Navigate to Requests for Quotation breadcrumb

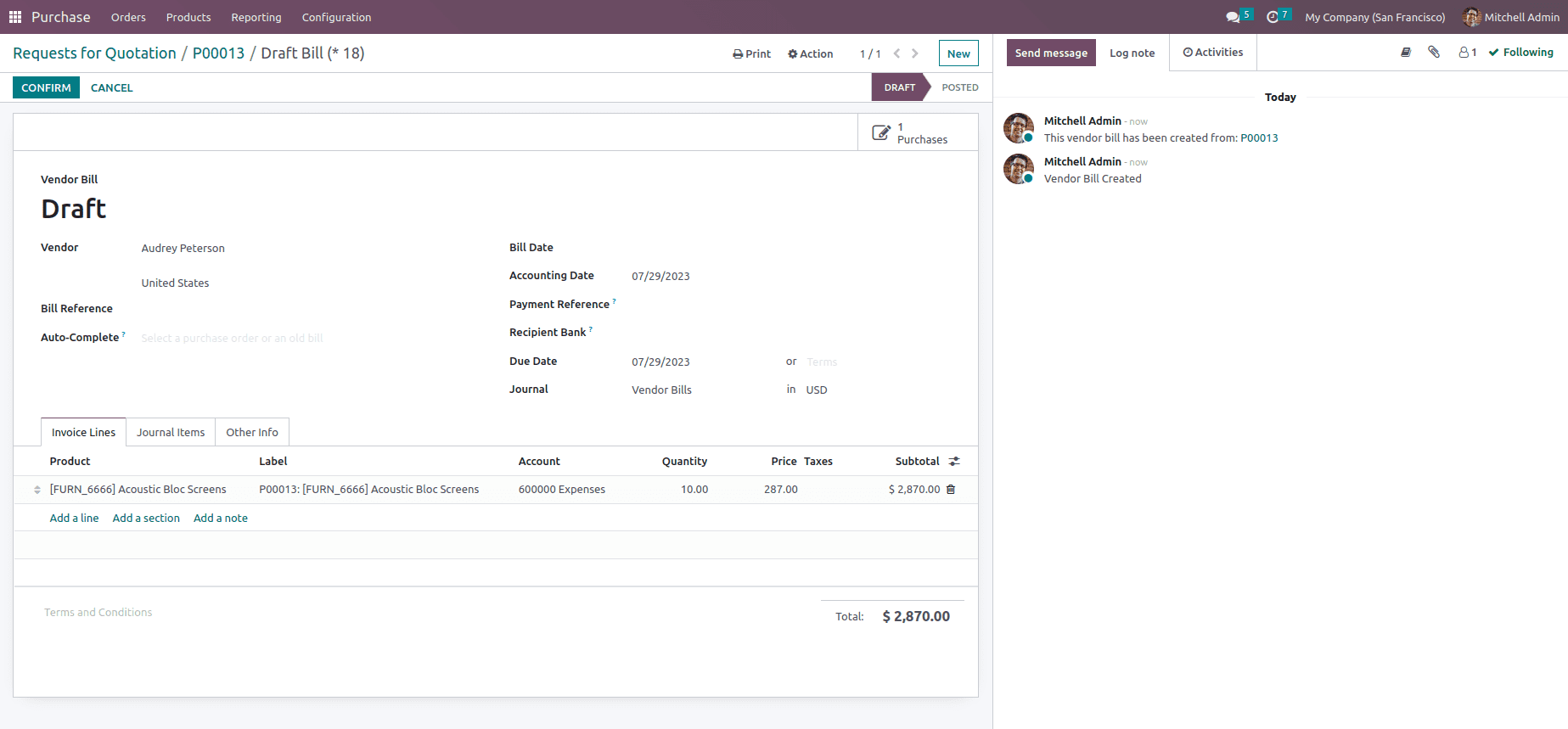(x=94, y=53)
